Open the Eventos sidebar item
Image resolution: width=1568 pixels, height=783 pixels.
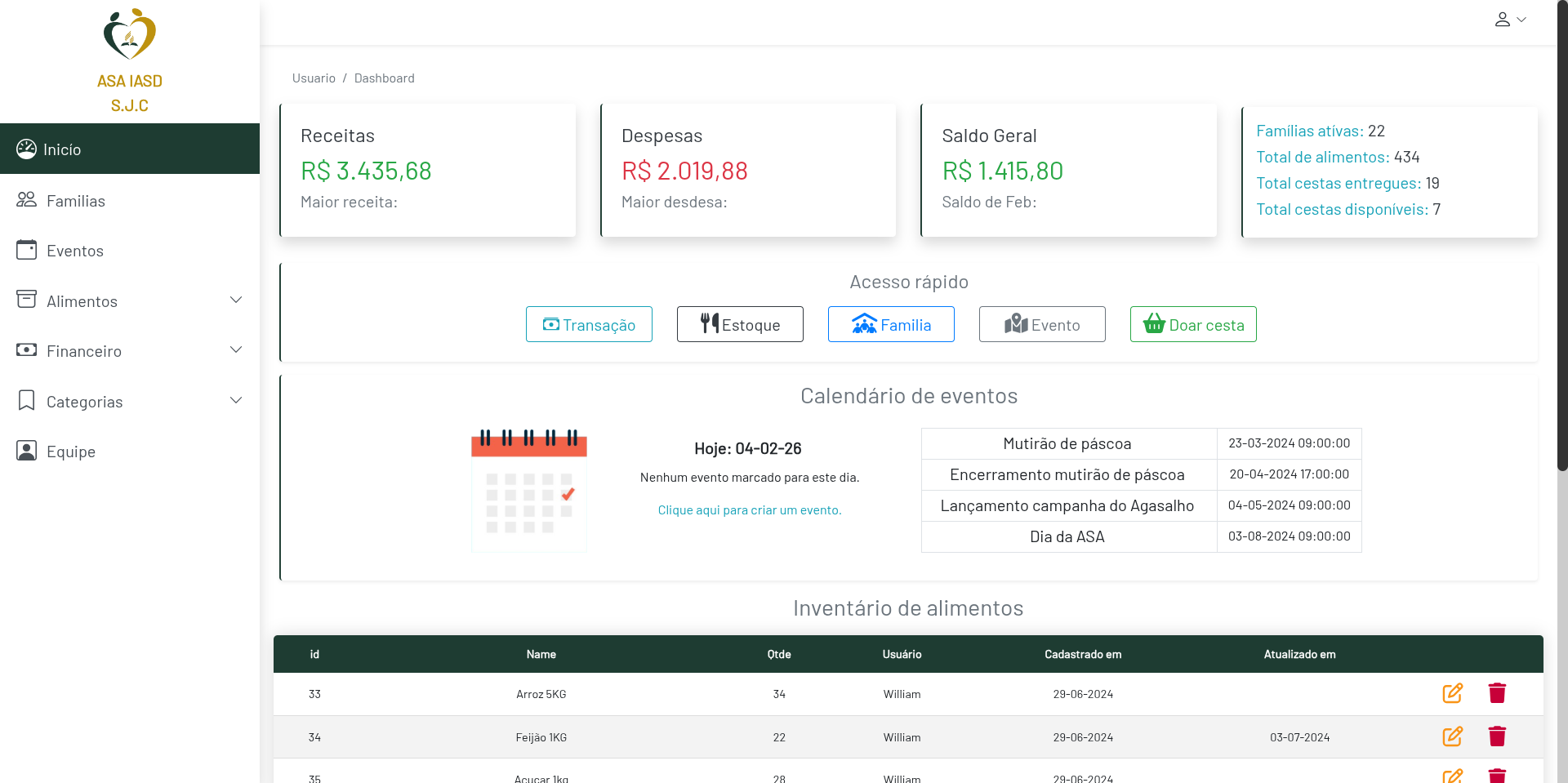coord(74,251)
